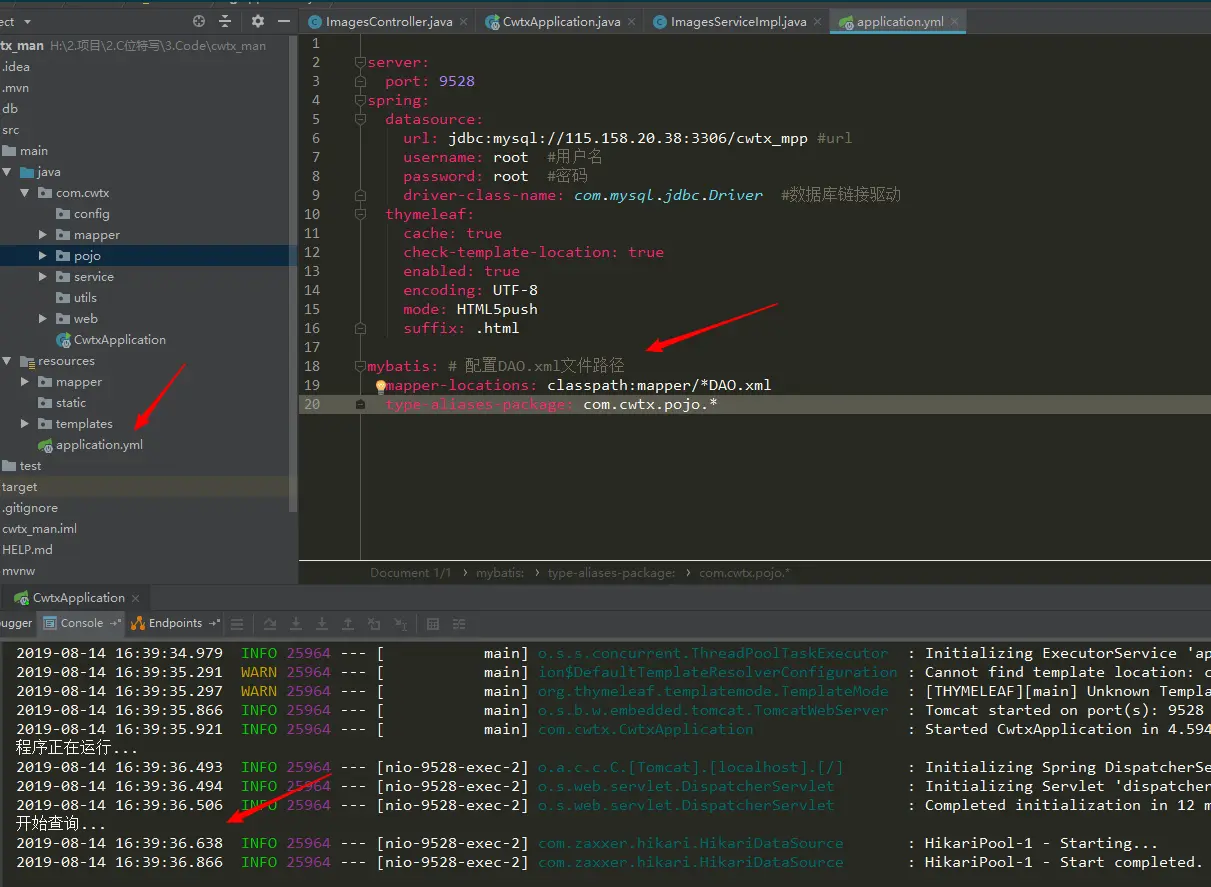
Task: Select the .gitignore file
Action: click(x=30, y=508)
